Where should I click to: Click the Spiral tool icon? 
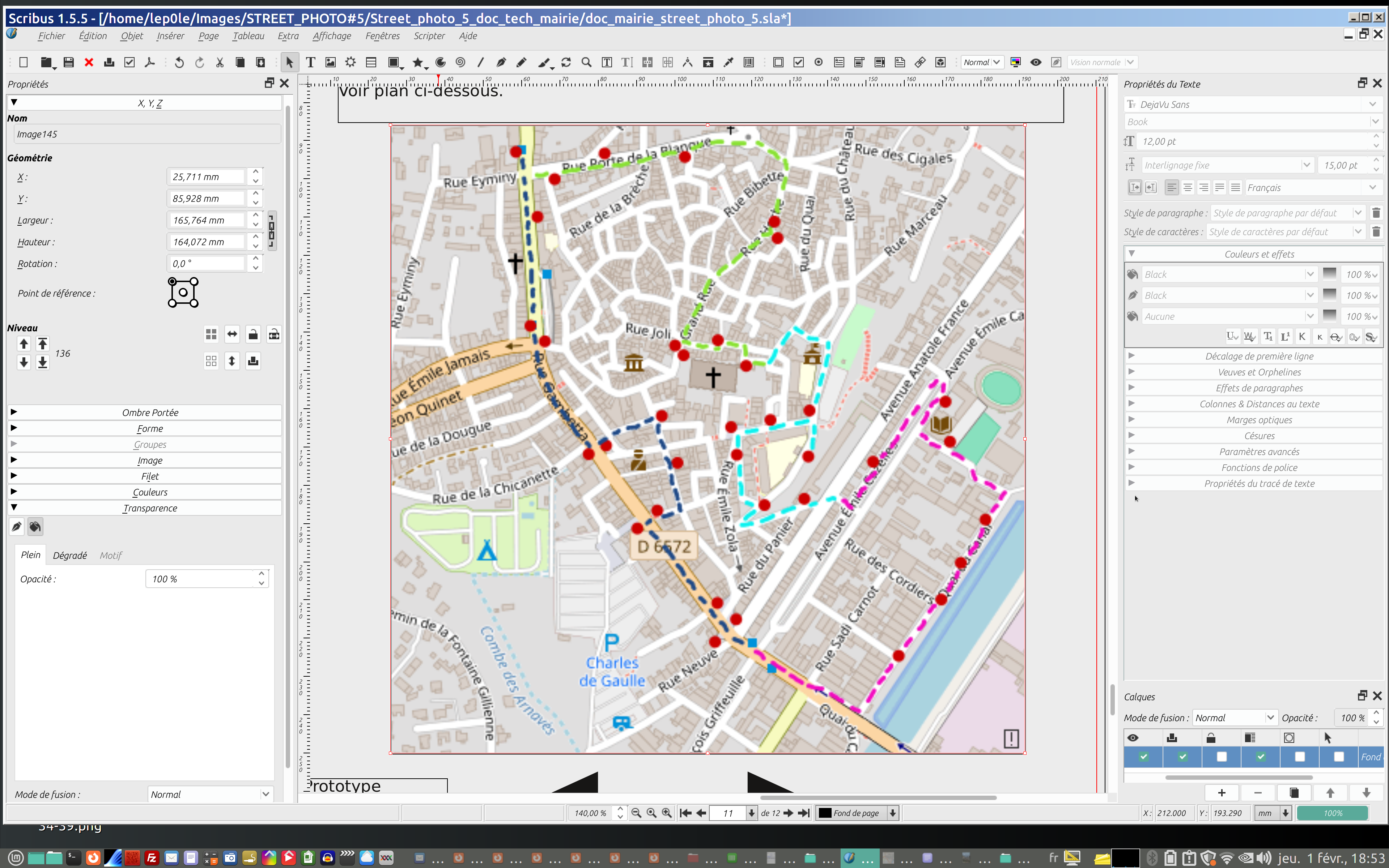pos(460,62)
